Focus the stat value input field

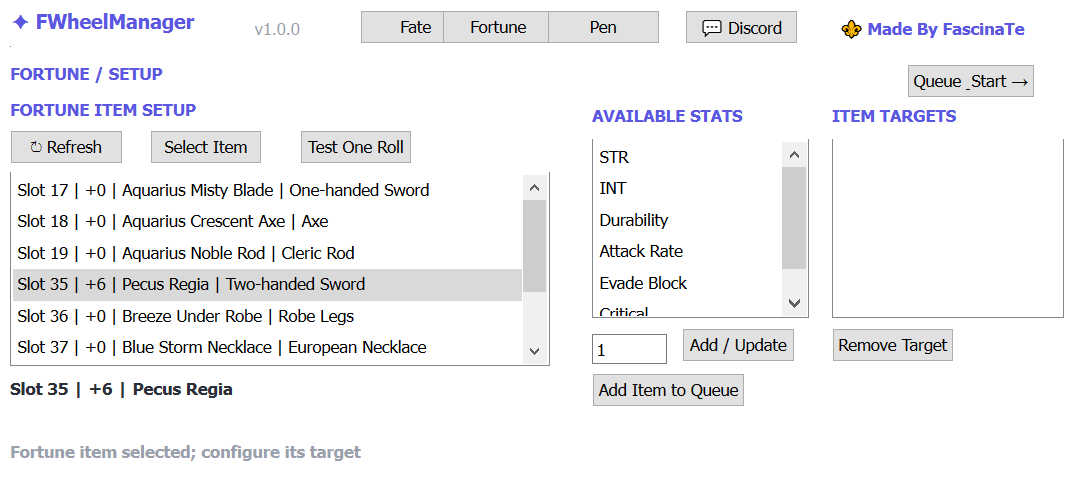click(x=629, y=349)
